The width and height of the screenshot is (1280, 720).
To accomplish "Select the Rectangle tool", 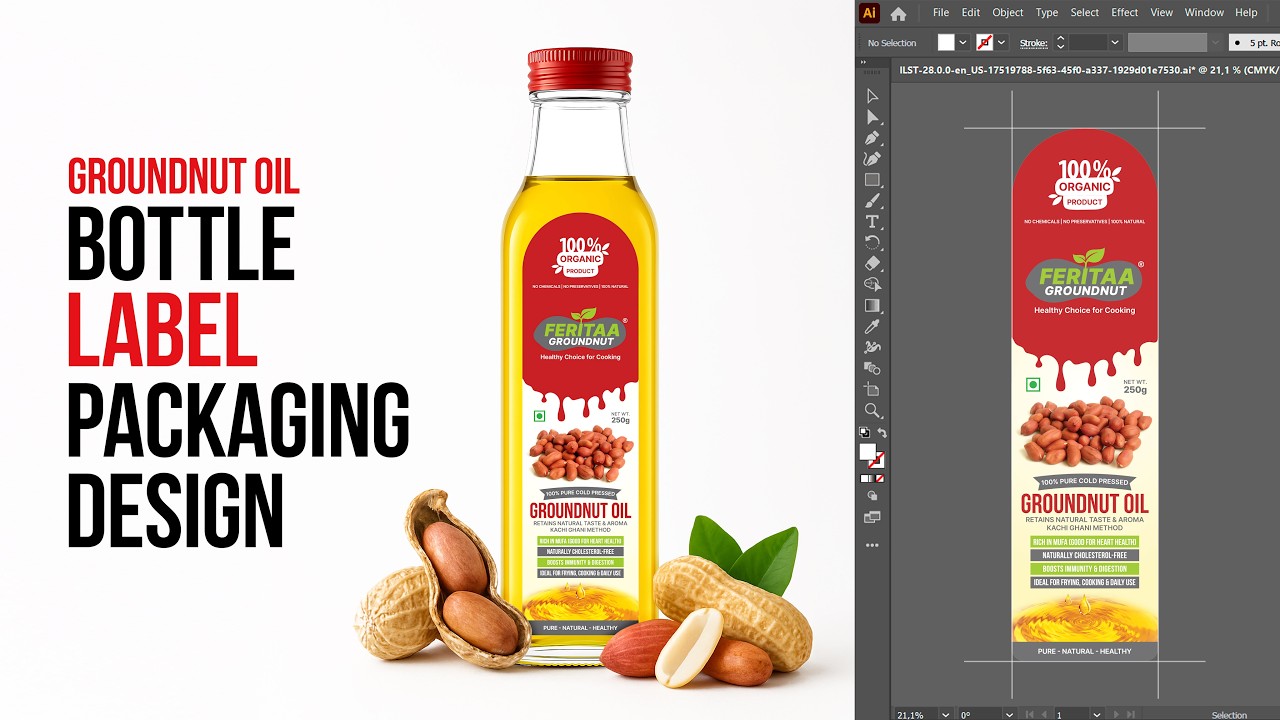I will [x=872, y=180].
